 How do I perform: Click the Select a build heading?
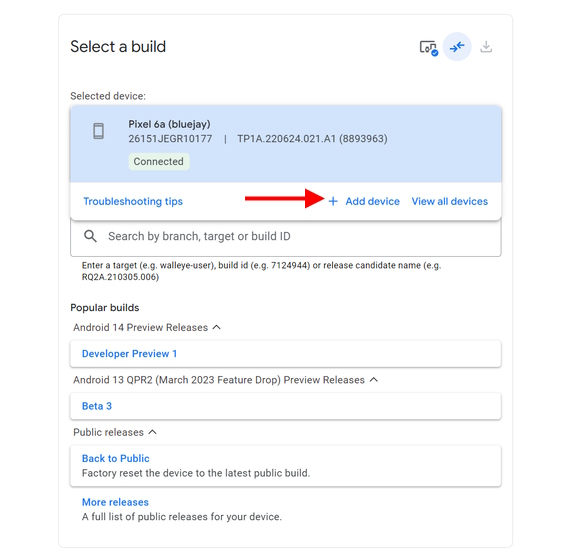pyautogui.click(x=118, y=47)
